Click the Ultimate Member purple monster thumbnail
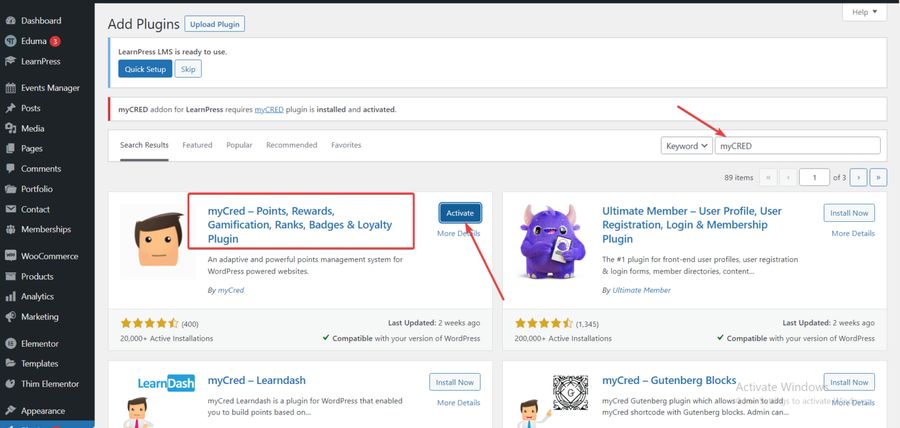Screen dimensions: 900x428 pyautogui.click(x=553, y=241)
